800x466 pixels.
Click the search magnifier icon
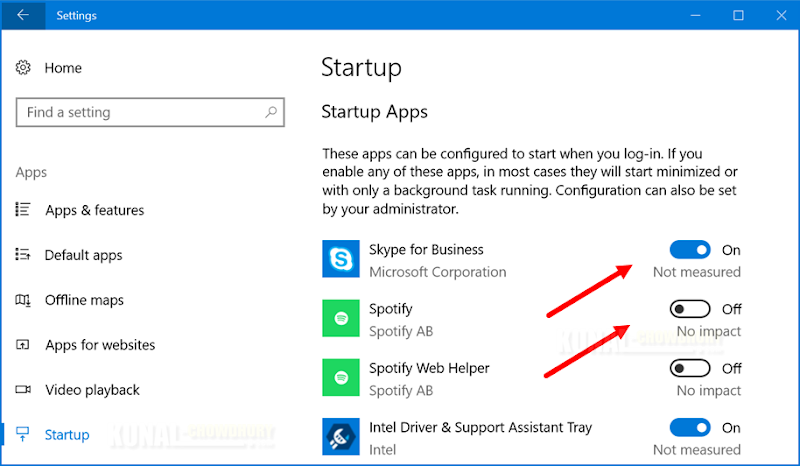271,112
